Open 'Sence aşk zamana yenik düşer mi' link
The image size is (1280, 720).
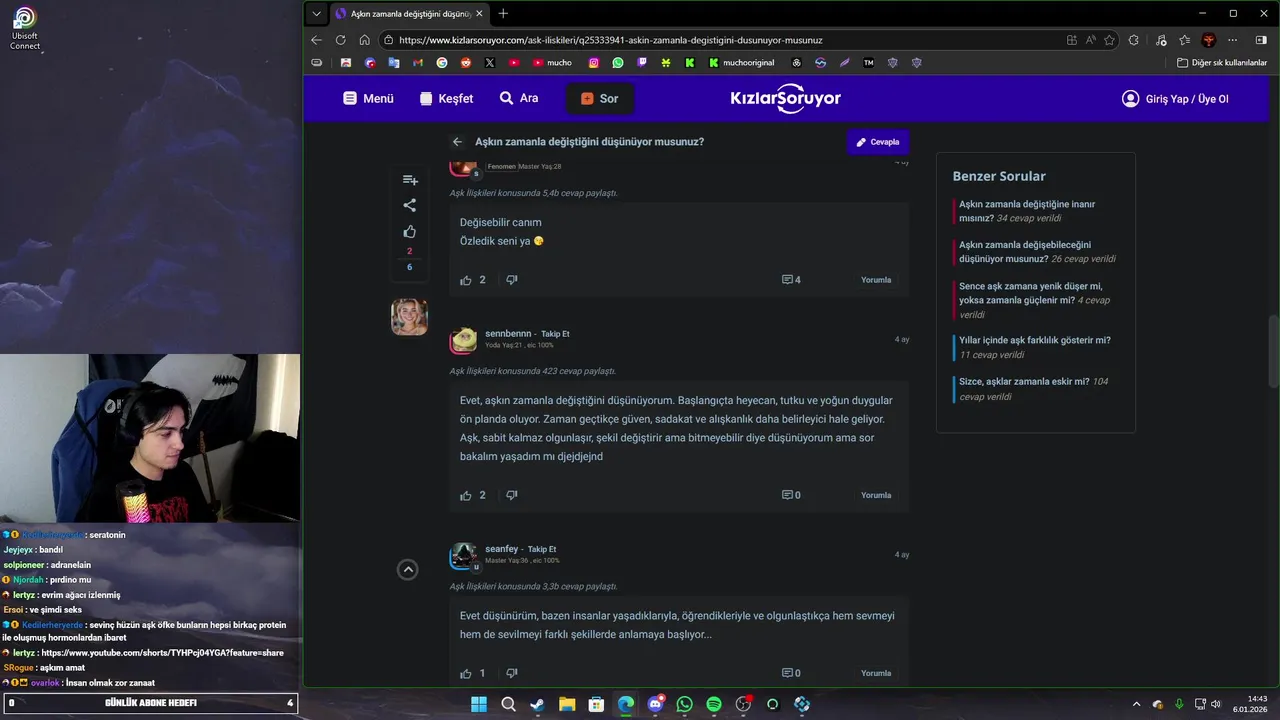1031,293
